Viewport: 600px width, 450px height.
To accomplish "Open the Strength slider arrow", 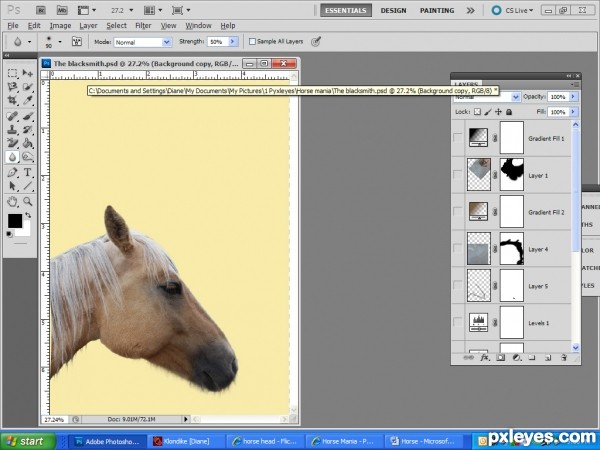I will [x=233, y=42].
